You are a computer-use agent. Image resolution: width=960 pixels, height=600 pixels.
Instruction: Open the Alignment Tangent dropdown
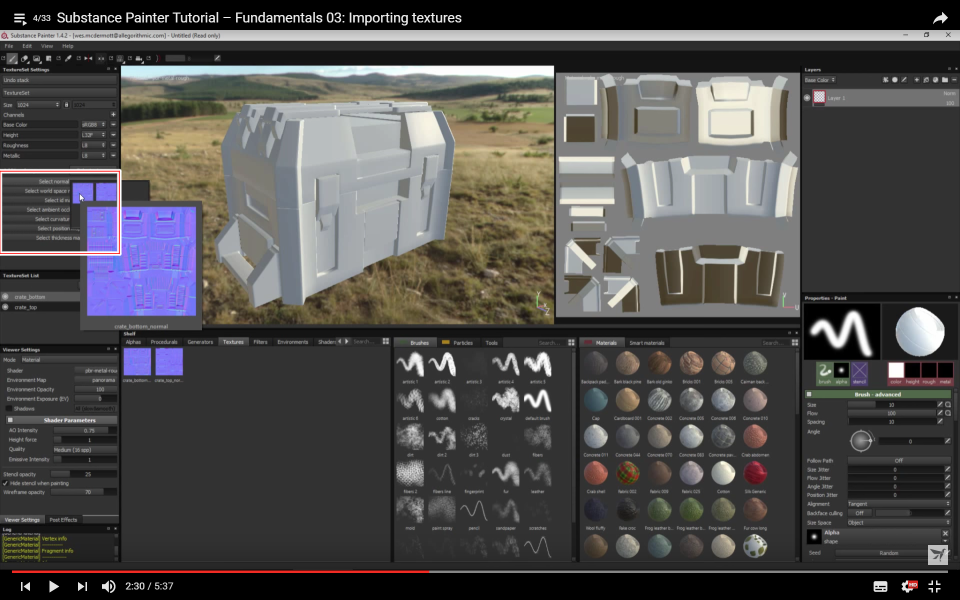(899, 504)
